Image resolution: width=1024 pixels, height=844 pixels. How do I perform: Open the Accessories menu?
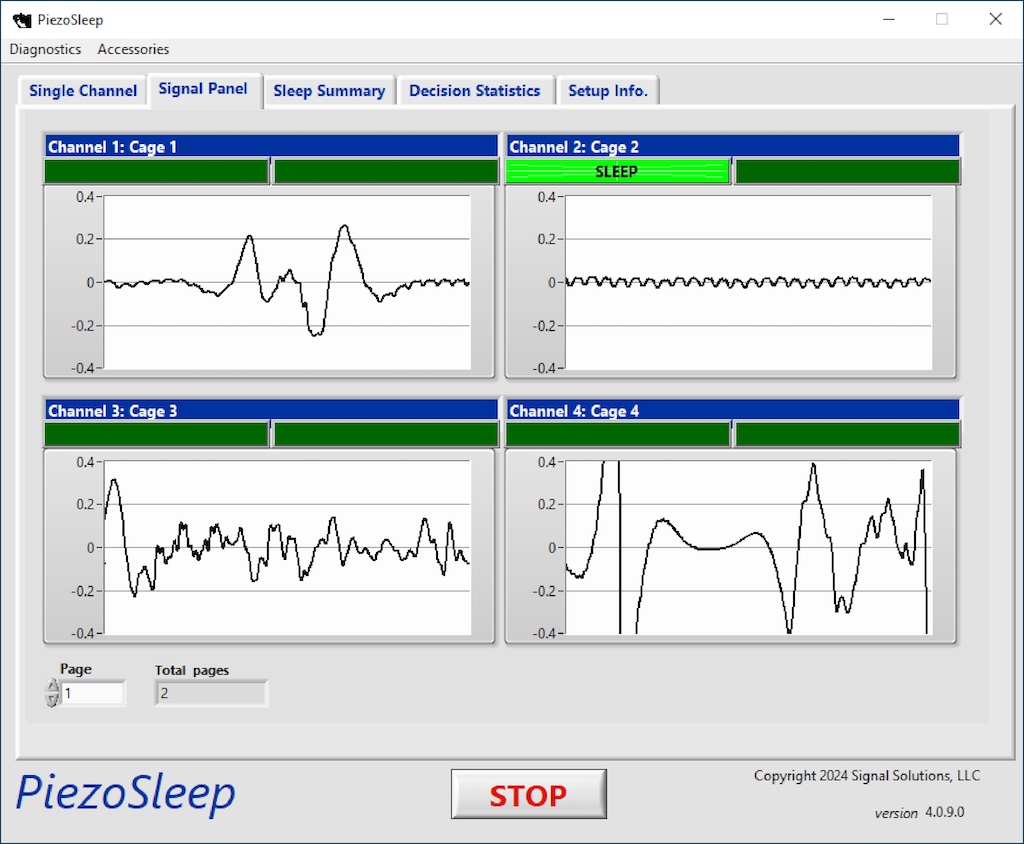(133, 49)
